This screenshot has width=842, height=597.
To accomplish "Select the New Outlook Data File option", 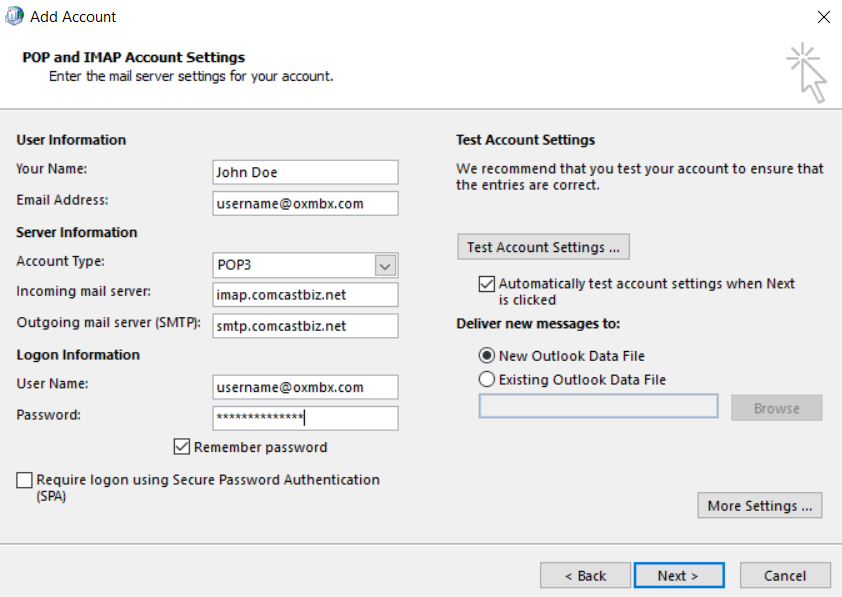I will click(x=485, y=355).
